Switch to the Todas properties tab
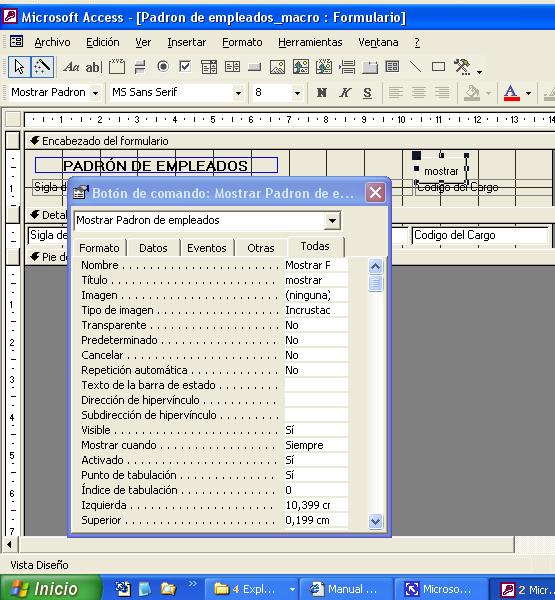Image resolution: width=555 pixels, height=600 pixels. tap(315, 246)
